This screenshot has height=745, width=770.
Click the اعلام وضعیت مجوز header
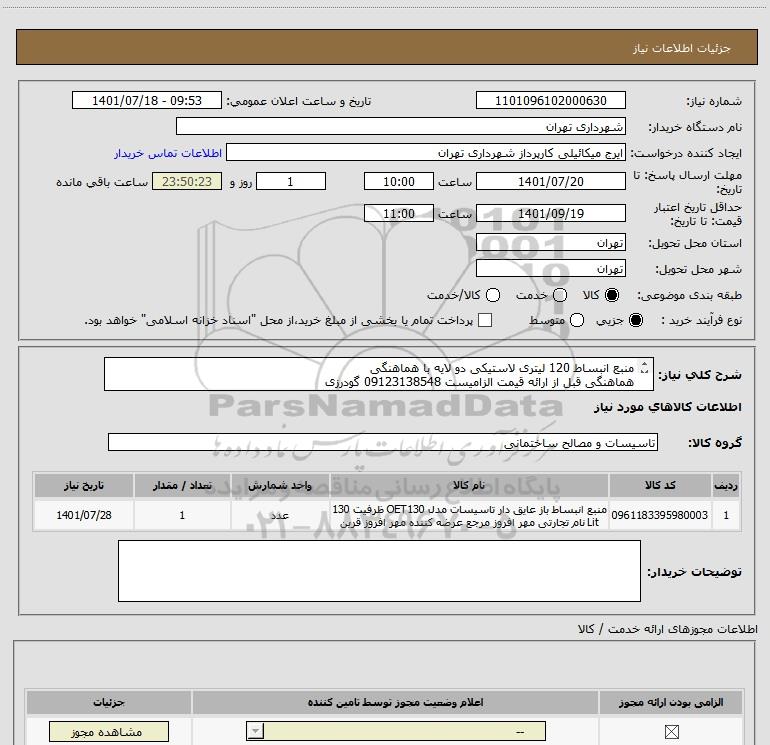pos(395,702)
